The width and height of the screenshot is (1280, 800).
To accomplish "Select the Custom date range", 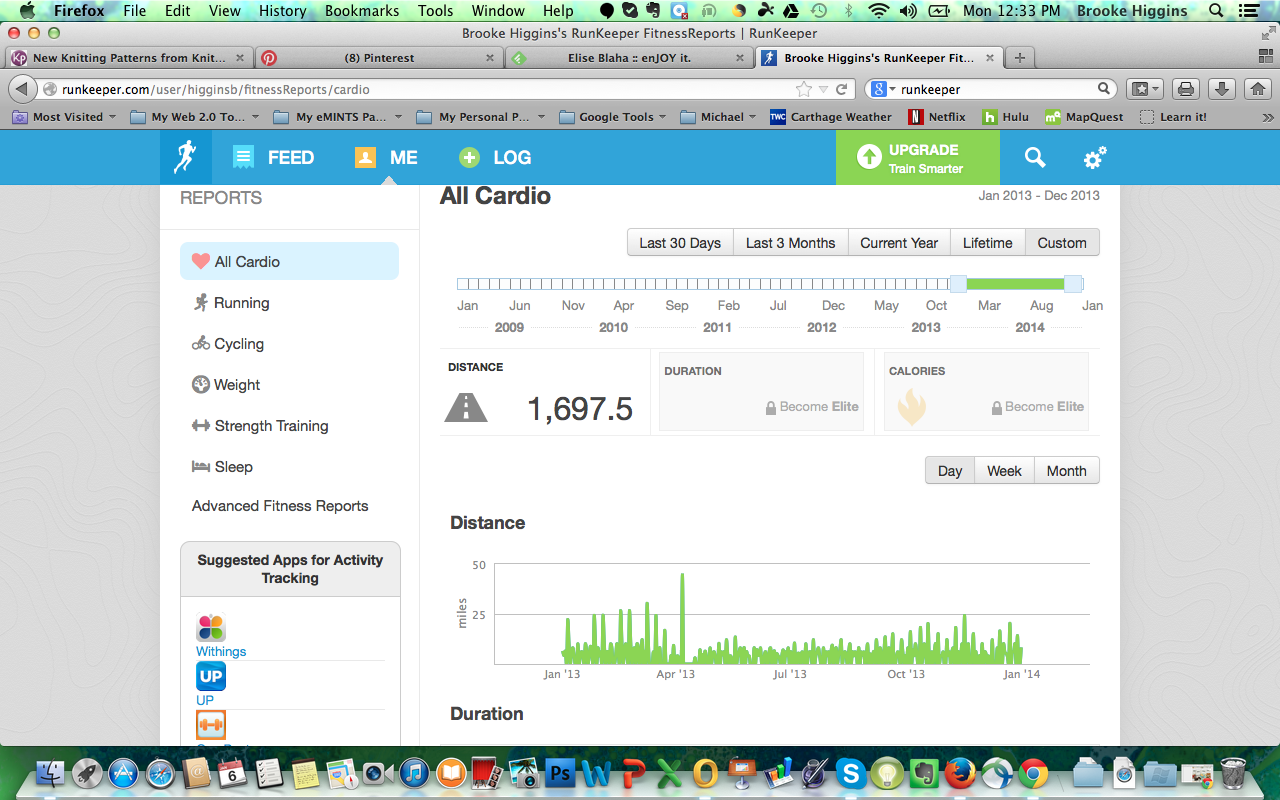I will click(x=1062, y=243).
